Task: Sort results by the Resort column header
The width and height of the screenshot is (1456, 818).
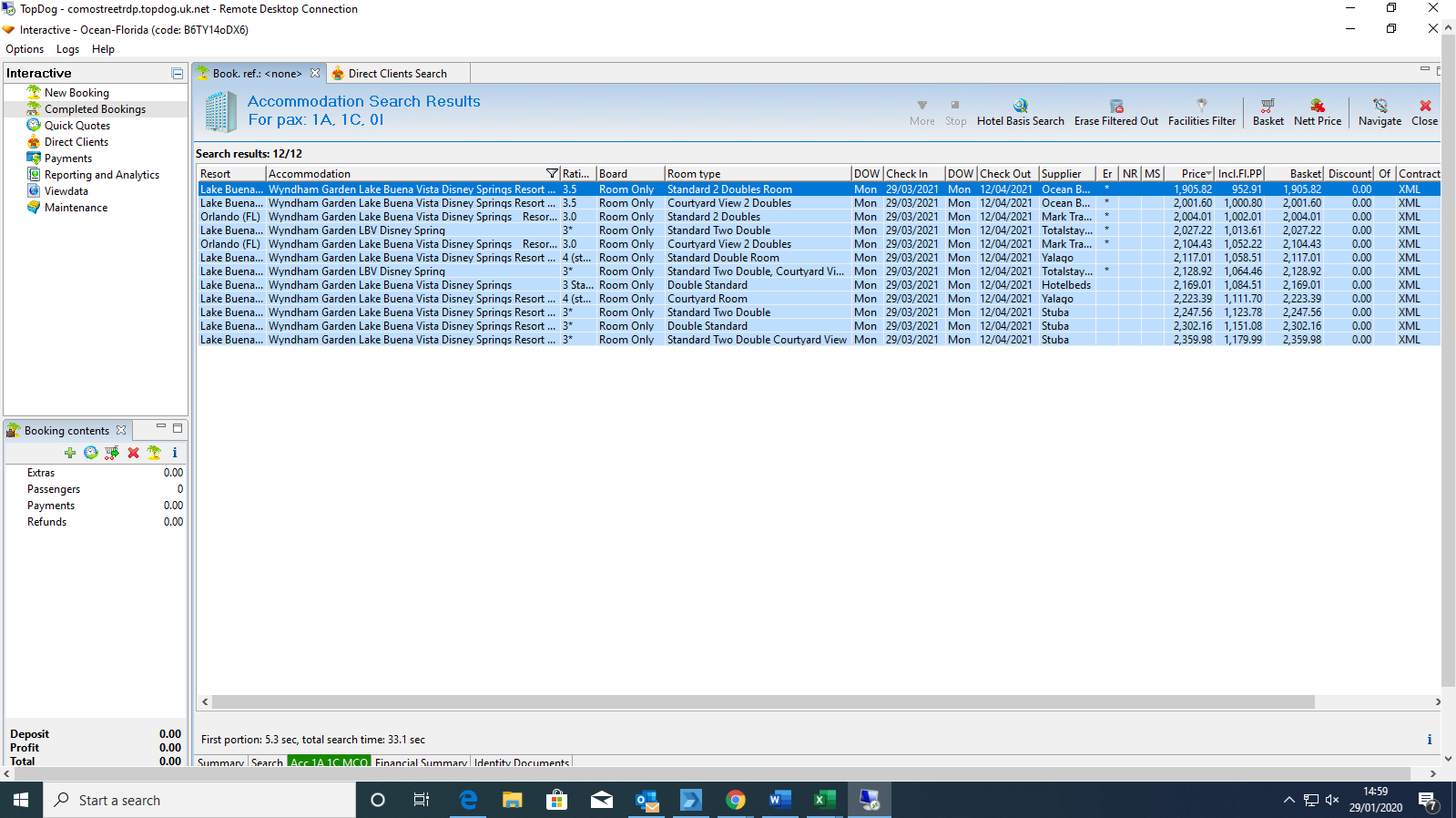Action: click(232, 174)
